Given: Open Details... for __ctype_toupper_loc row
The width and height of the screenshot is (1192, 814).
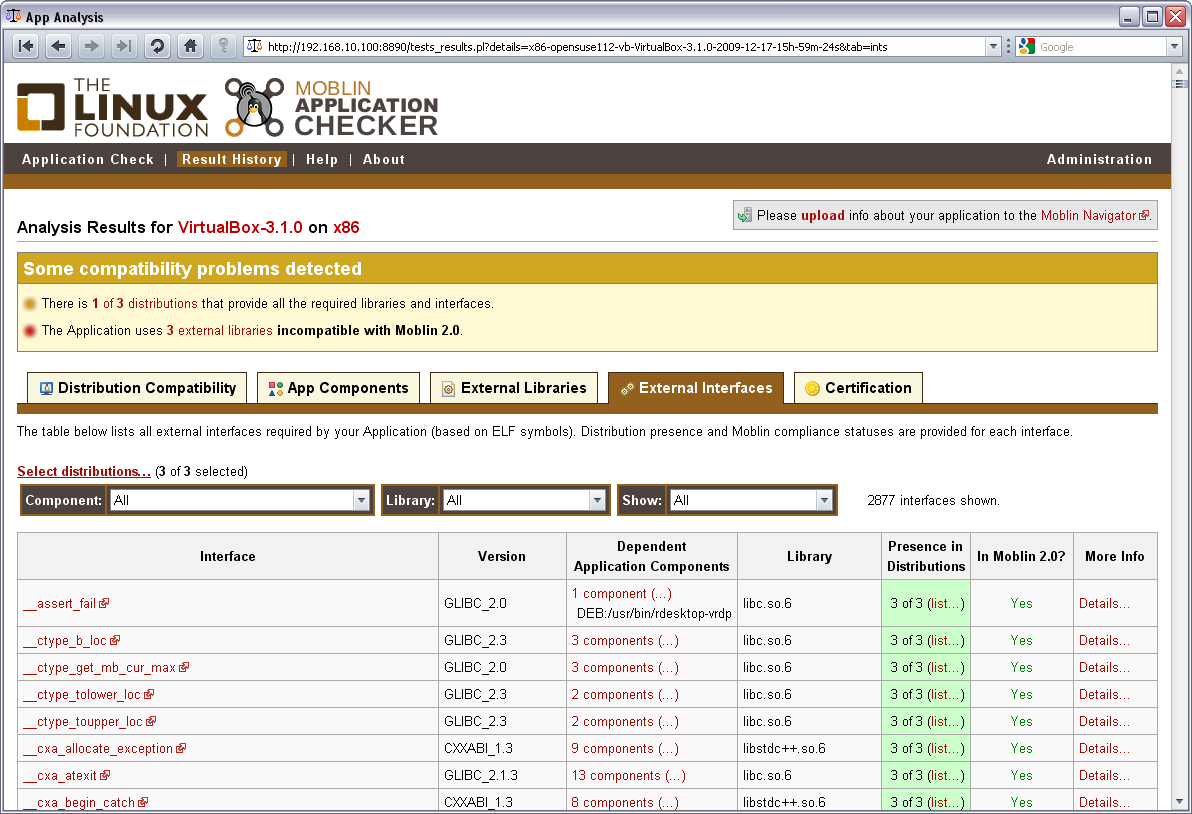Looking at the screenshot, I should coord(1104,721).
